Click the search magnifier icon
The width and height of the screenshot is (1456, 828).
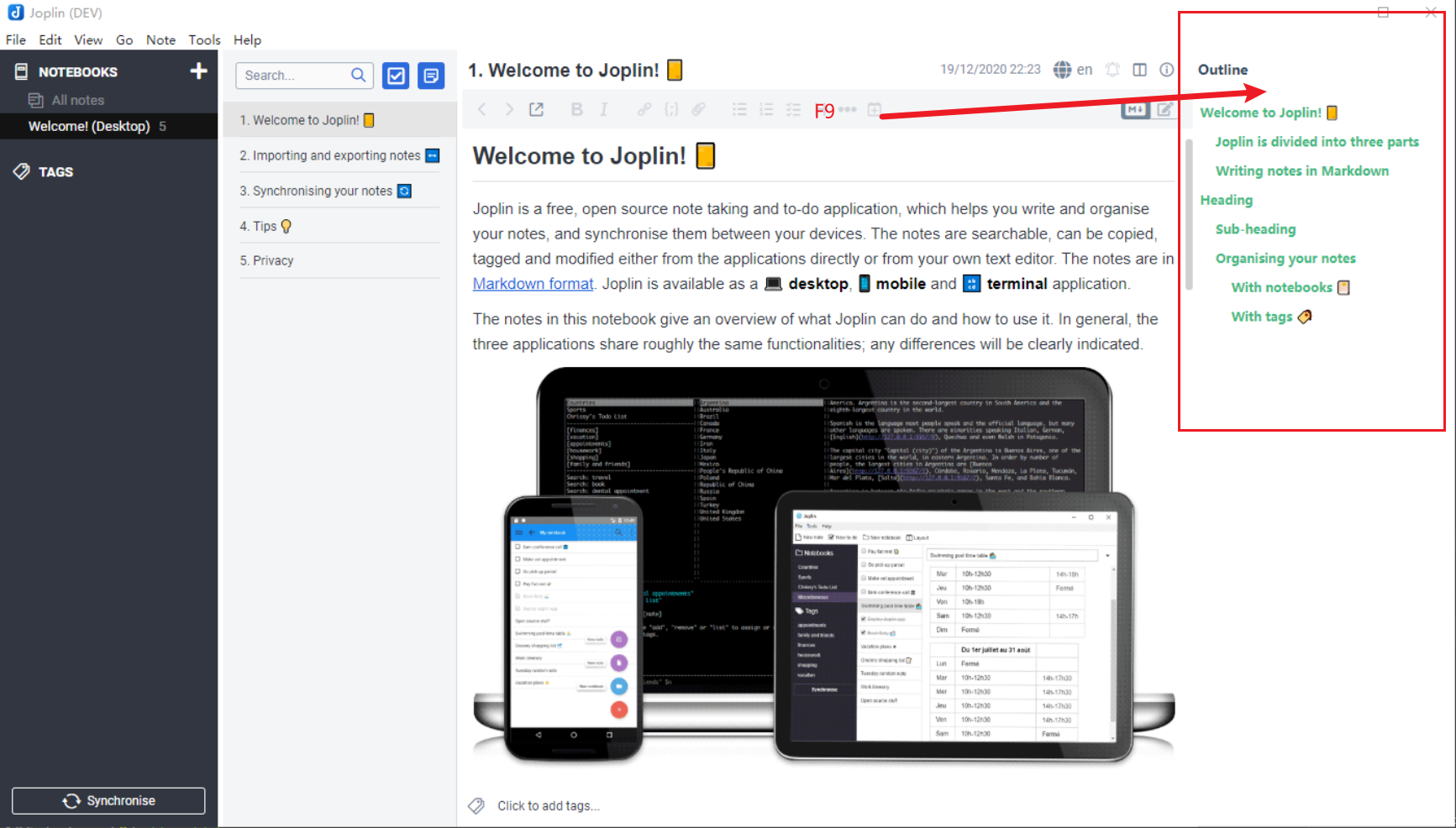358,76
